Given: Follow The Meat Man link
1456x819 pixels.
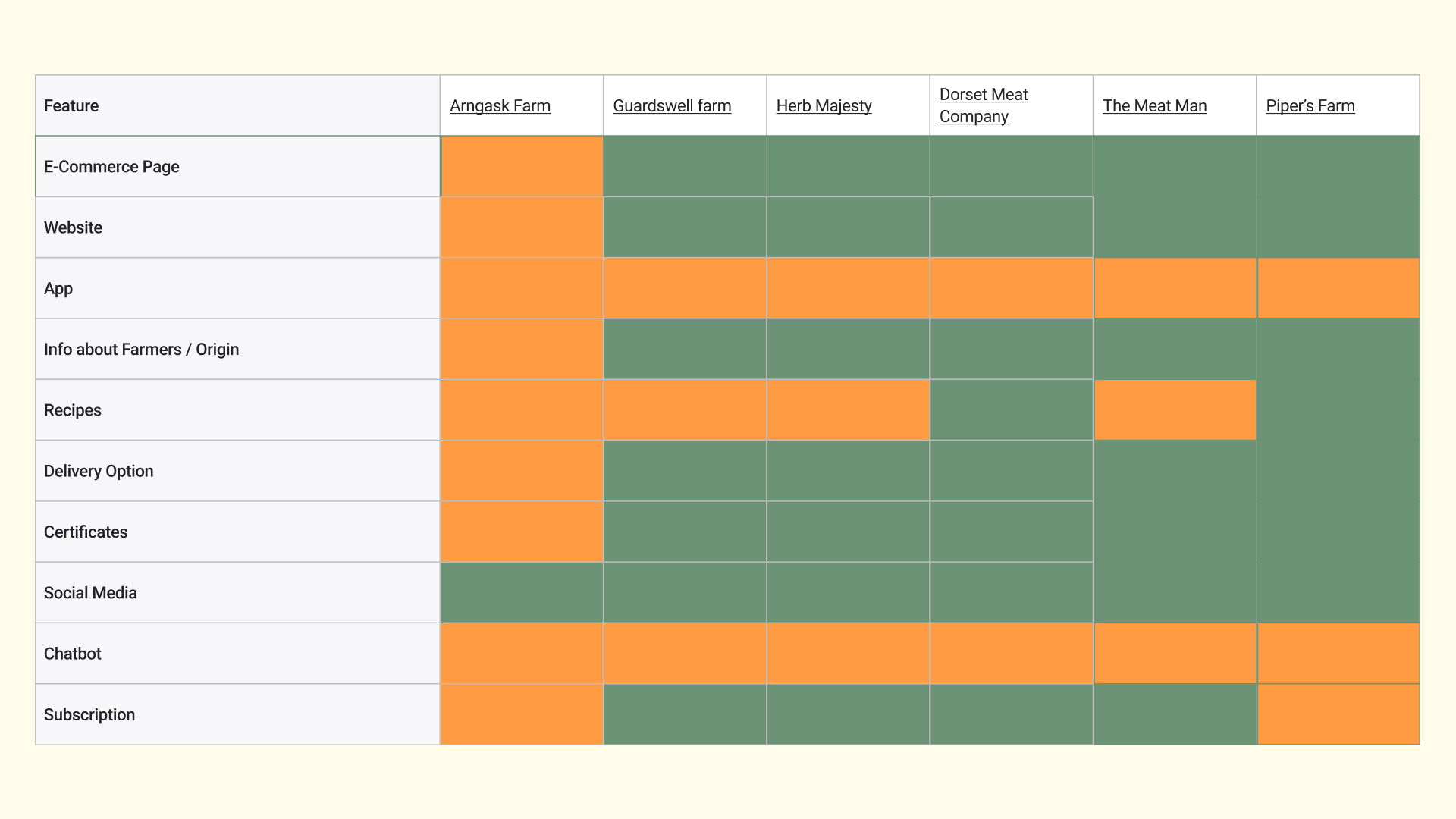Looking at the screenshot, I should coord(1154,106).
